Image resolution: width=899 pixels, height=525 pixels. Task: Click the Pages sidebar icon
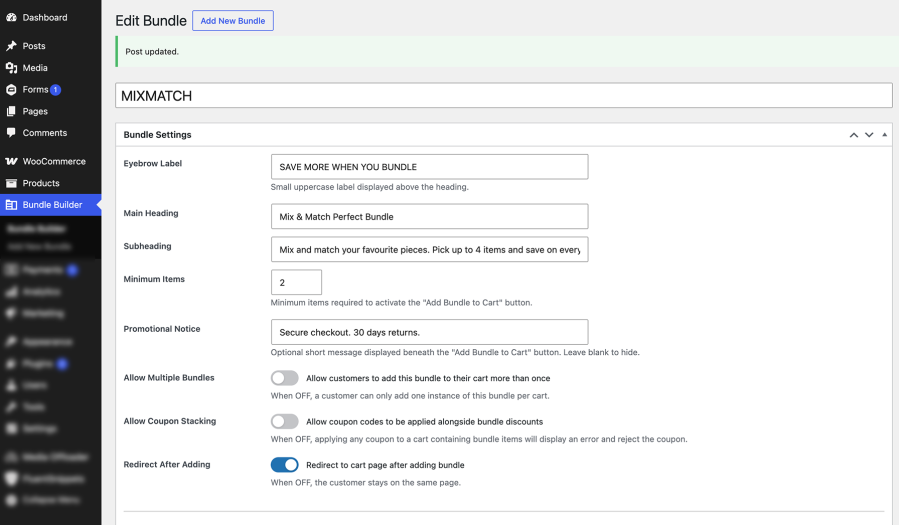11,111
